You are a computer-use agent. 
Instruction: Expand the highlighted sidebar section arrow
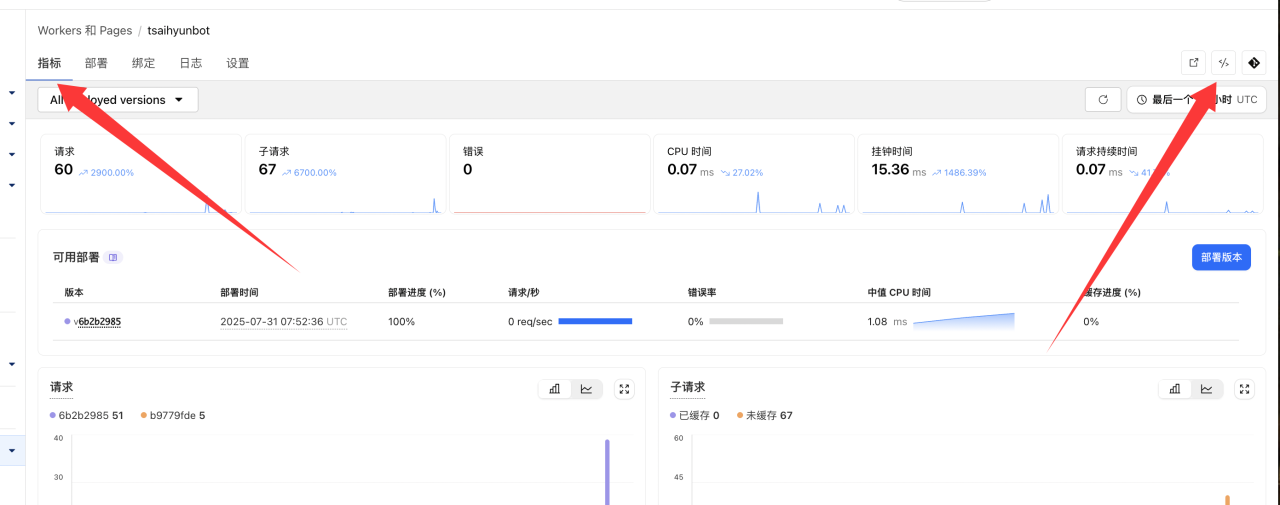[x=12, y=451]
